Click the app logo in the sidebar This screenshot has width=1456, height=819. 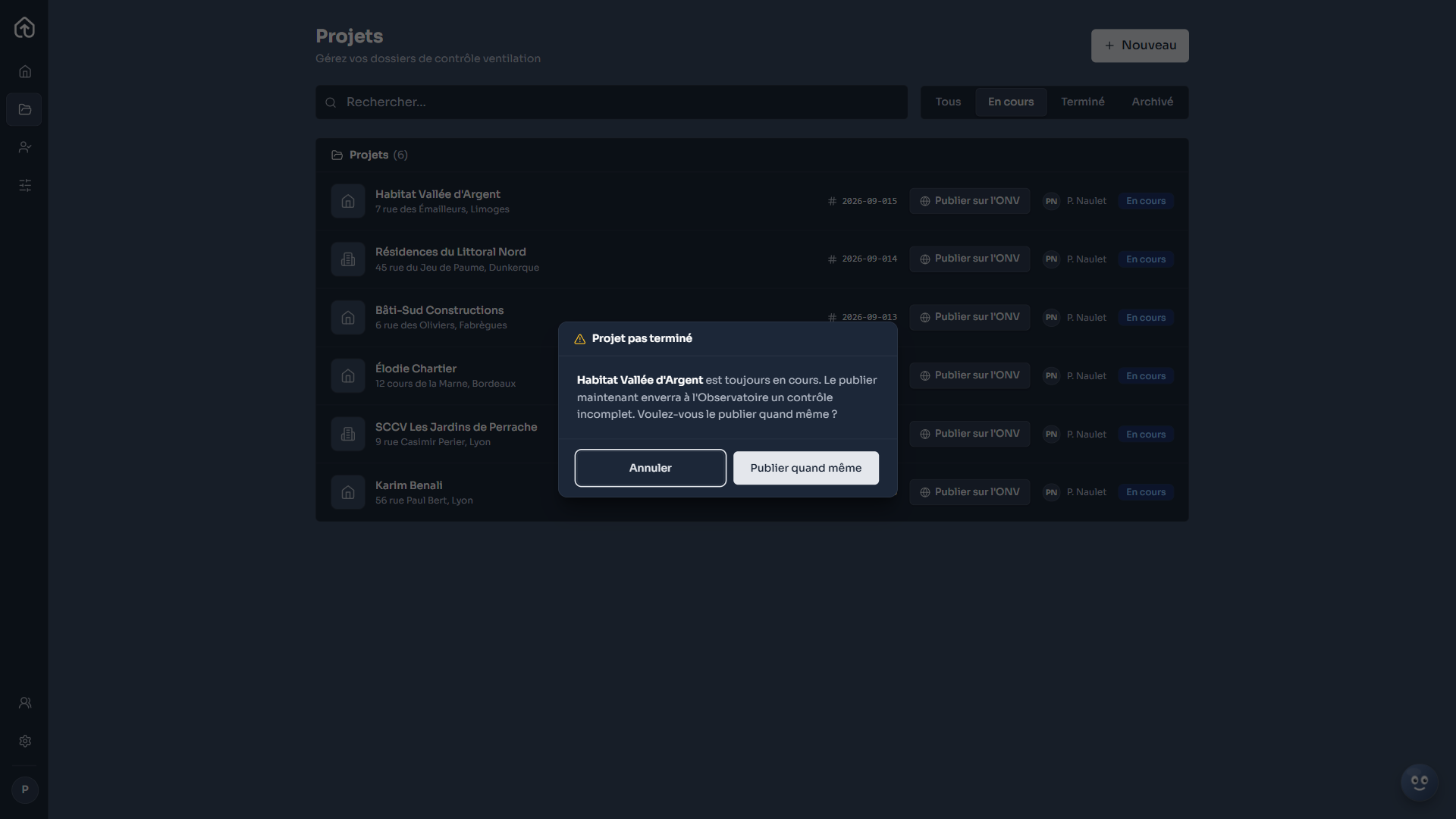pyautogui.click(x=24, y=27)
